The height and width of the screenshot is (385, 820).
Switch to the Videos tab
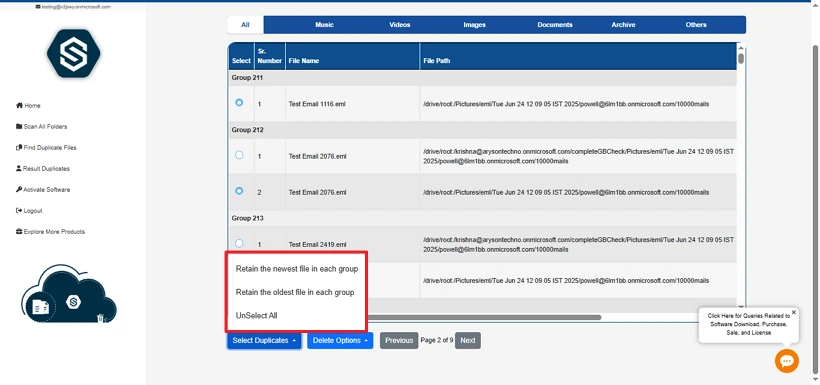pos(400,25)
